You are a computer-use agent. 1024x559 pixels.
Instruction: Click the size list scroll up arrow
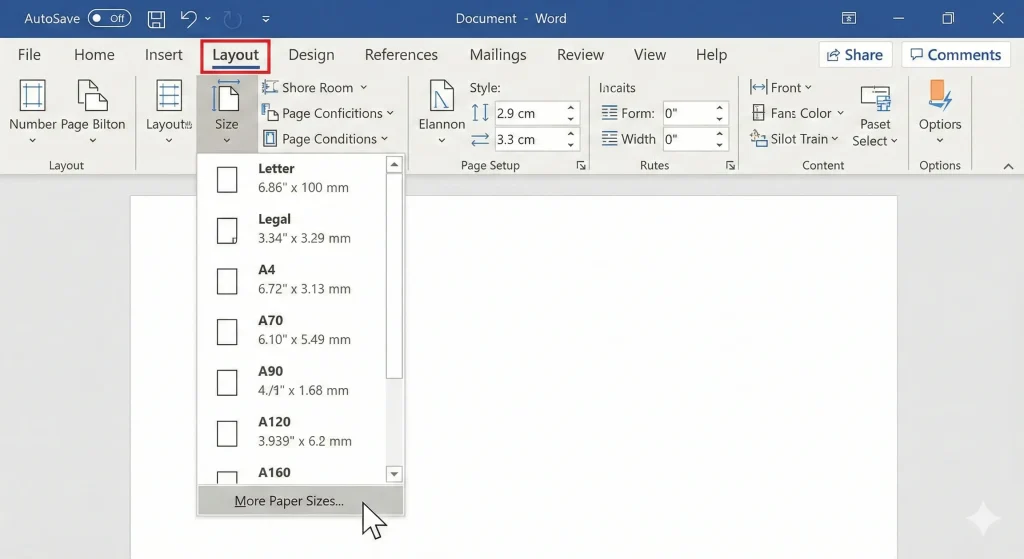(394, 165)
